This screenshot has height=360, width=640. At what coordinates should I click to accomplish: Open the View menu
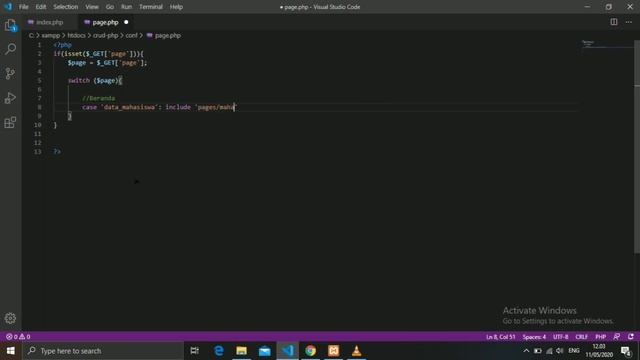[92, 7]
